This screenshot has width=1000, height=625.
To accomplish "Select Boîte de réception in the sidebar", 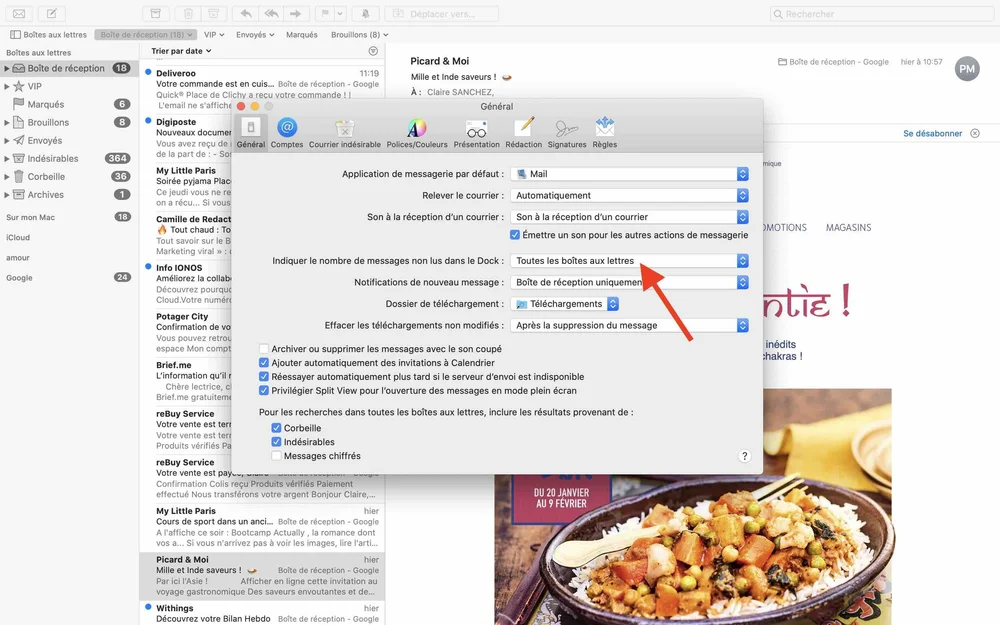I will coord(69,68).
